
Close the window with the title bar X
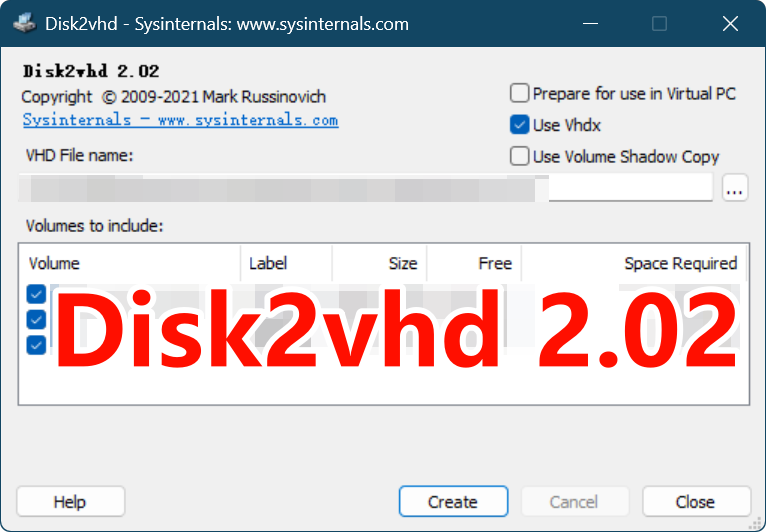coord(730,23)
